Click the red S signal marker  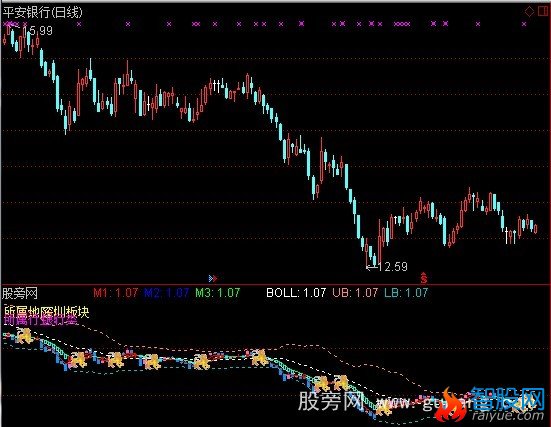(424, 278)
